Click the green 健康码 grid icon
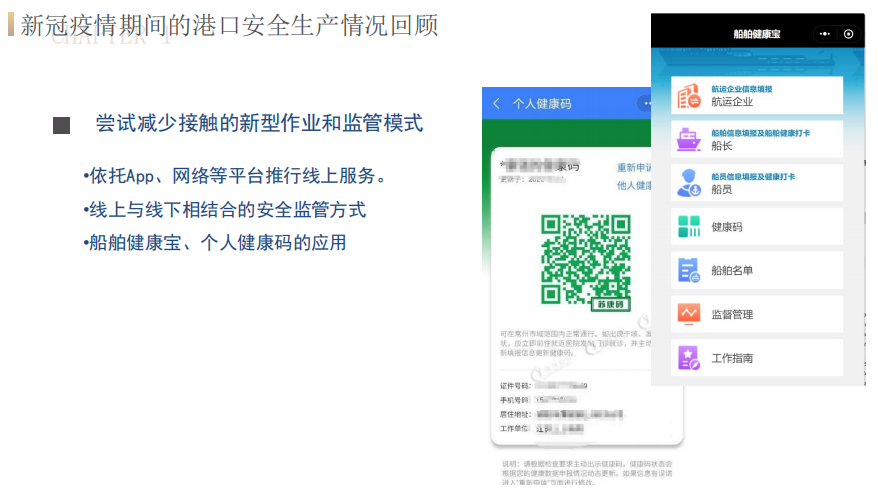This screenshot has height=496, width=878. click(689, 227)
